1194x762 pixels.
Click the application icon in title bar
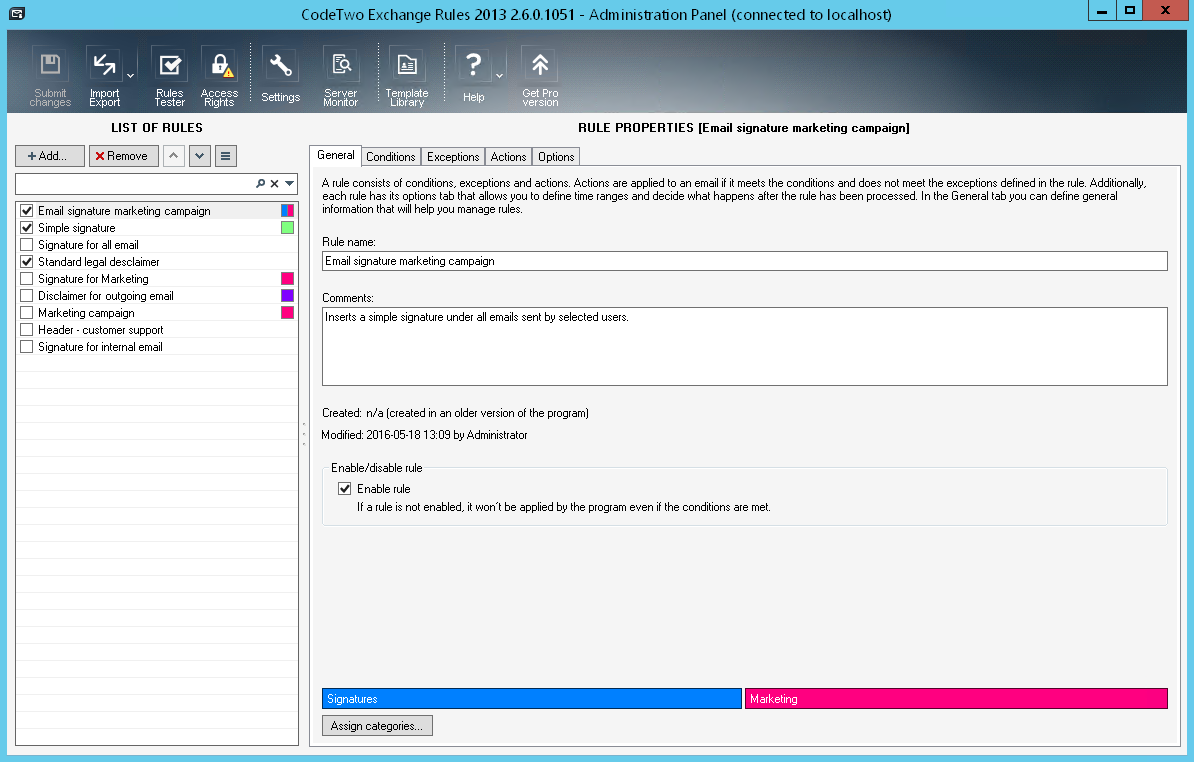click(x=17, y=13)
